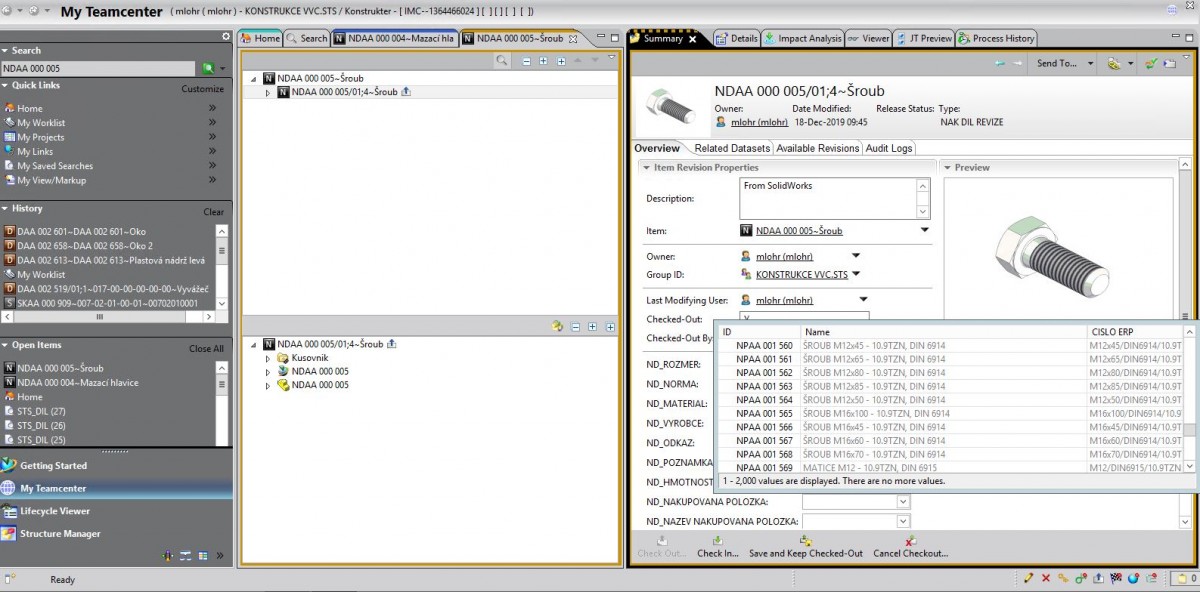
Task: Switch to the Details tab
Action: click(x=737, y=38)
